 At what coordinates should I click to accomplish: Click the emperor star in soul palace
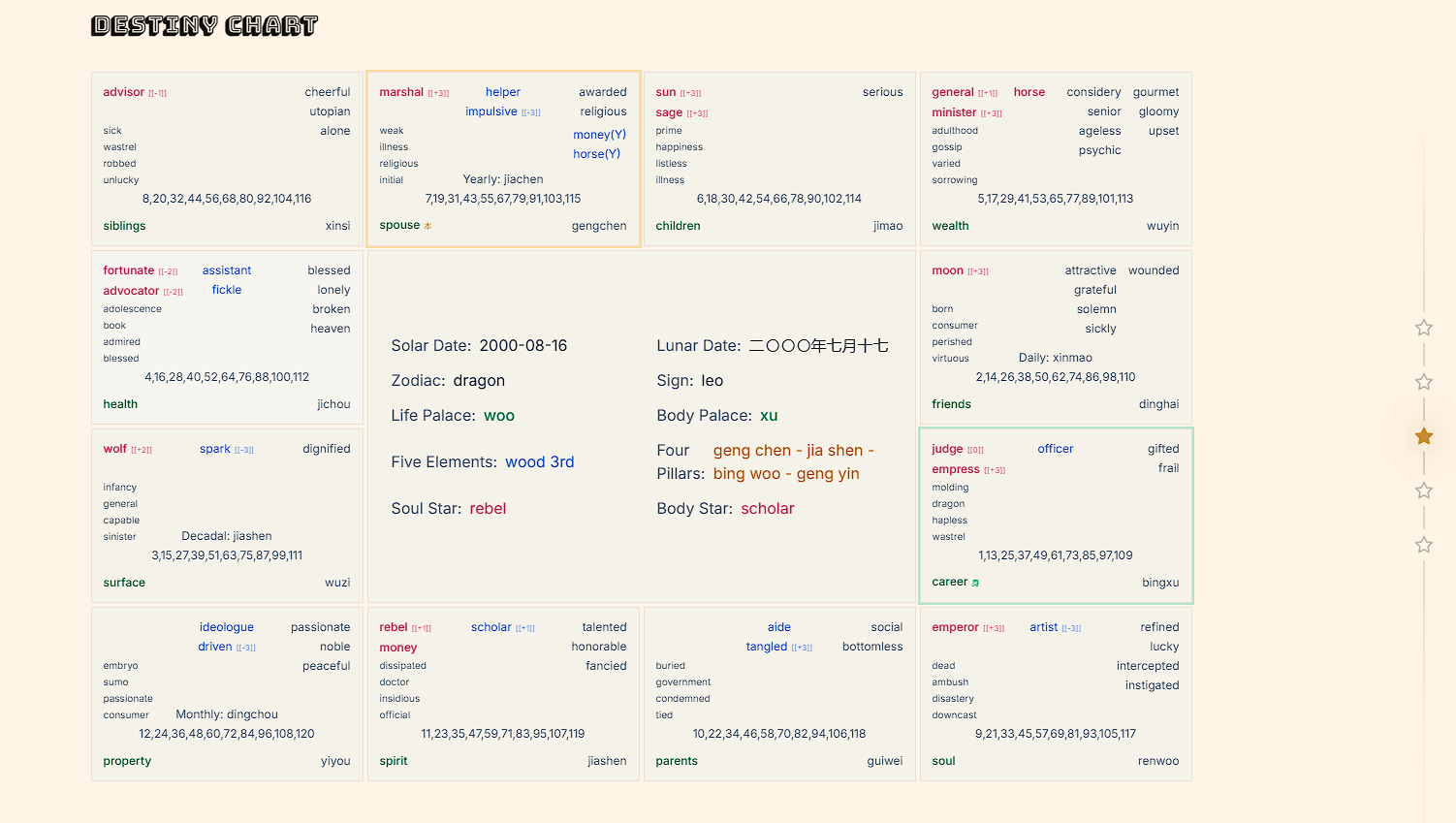coord(956,627)
